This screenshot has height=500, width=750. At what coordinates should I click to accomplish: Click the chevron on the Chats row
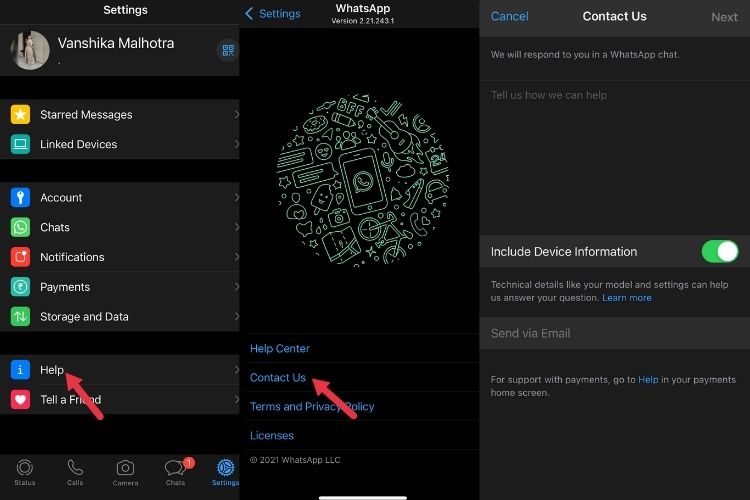coord(236,227)
